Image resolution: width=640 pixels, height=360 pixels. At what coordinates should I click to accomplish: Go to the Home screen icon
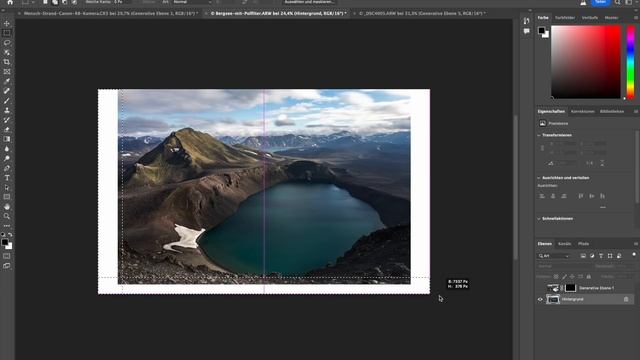click(x=10, y=2)
